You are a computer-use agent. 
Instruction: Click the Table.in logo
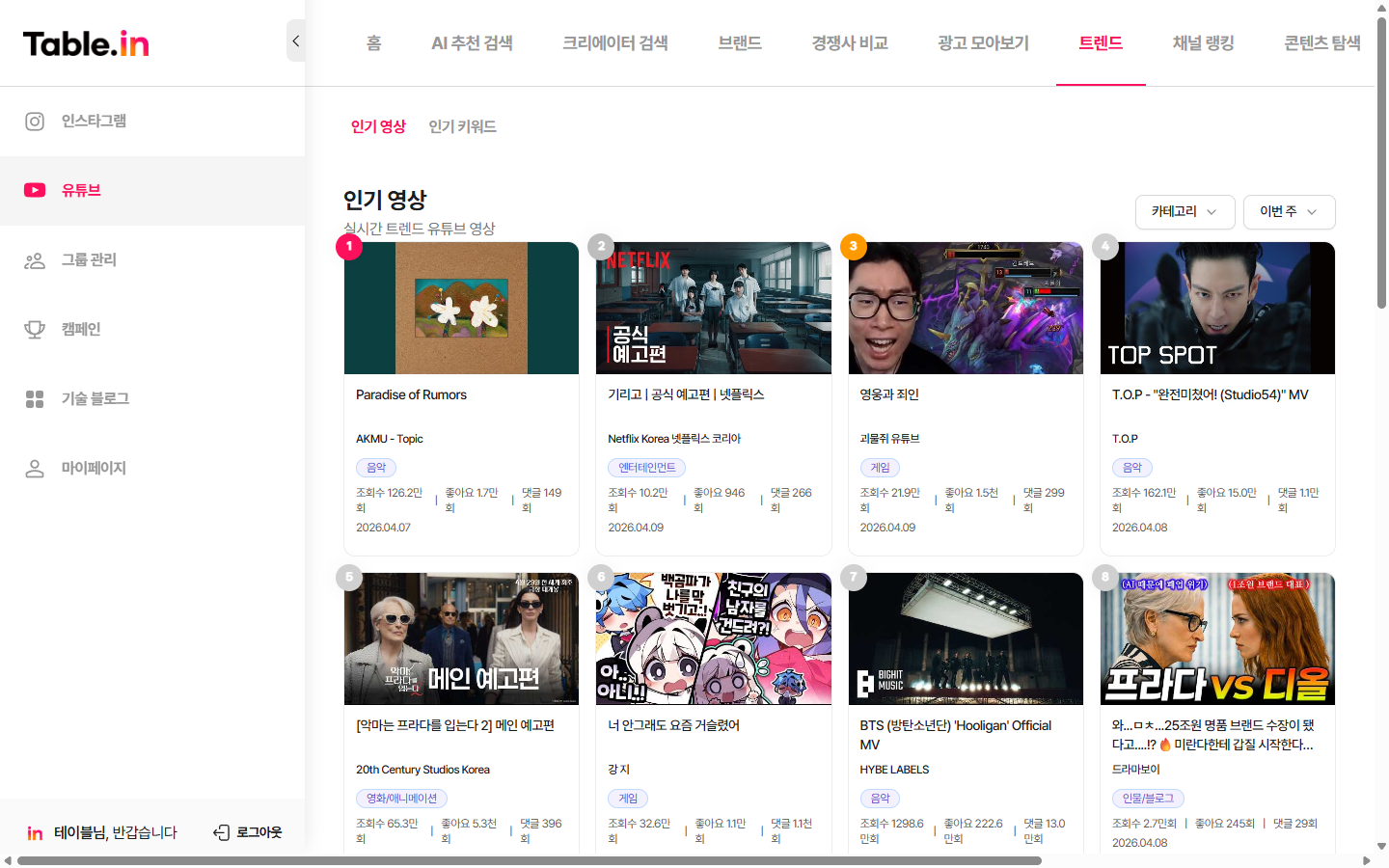click(85, 42)
